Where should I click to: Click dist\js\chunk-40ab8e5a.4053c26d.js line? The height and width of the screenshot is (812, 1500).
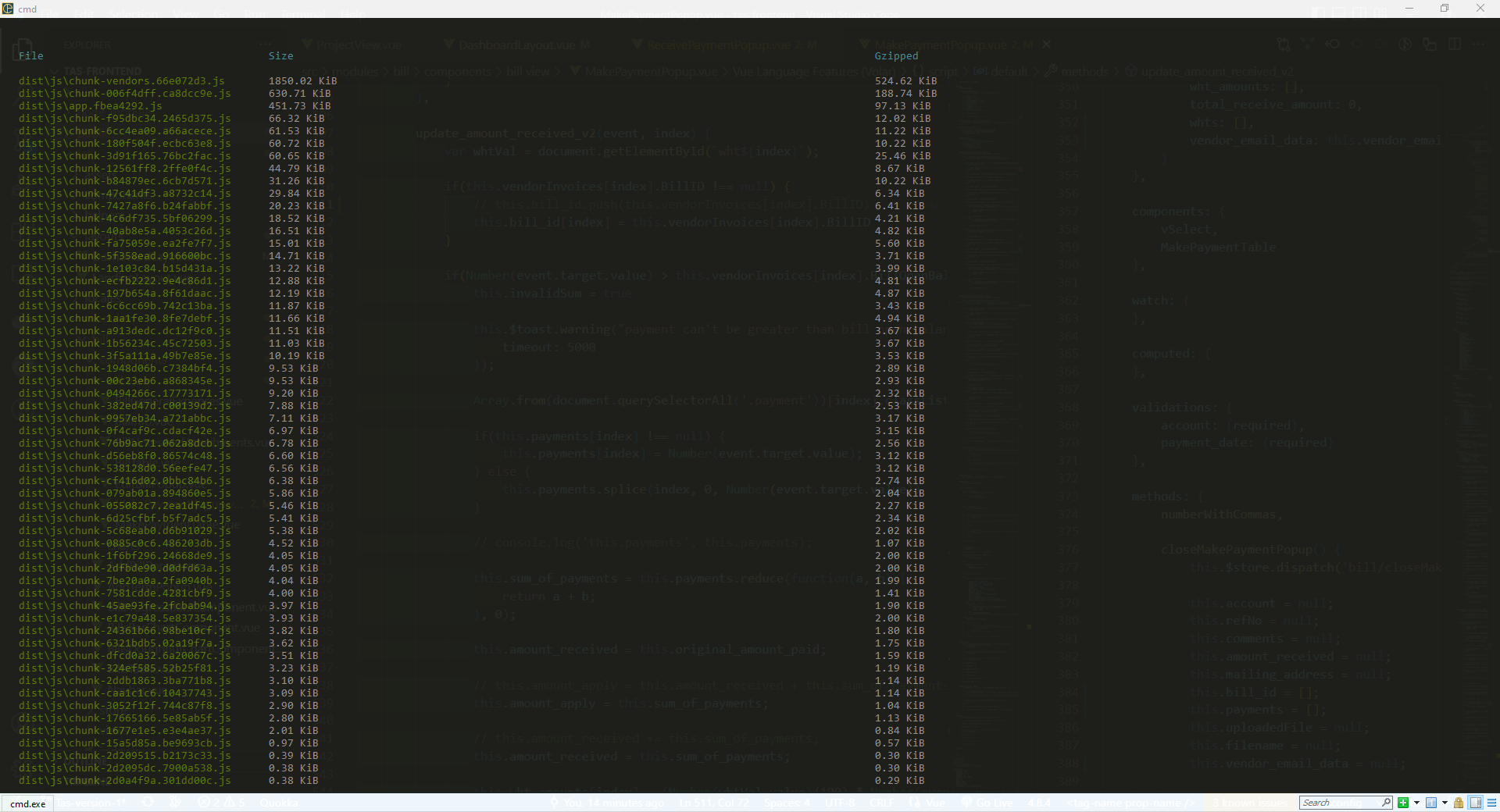pyautogui.click(x=125, y=231)
